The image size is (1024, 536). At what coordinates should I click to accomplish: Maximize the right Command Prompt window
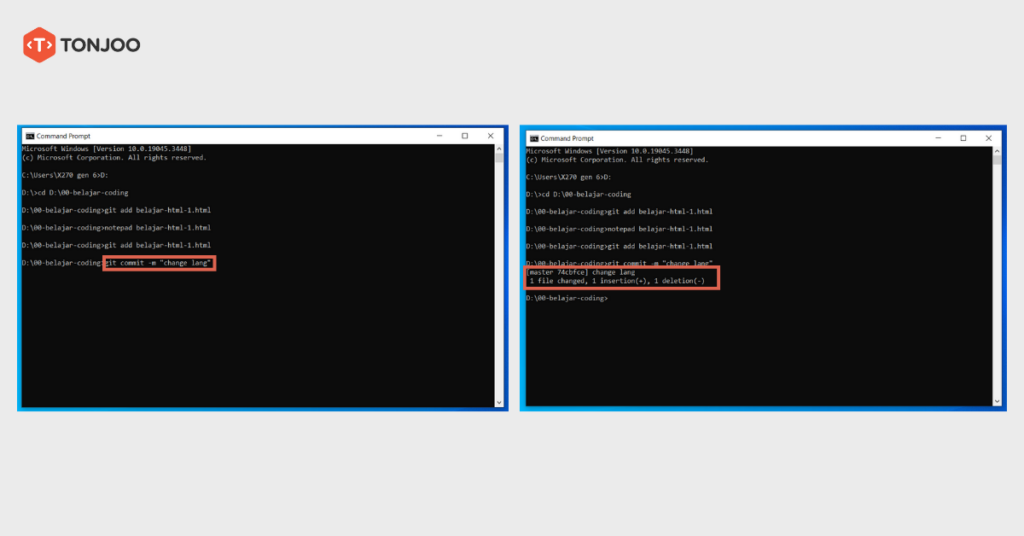[x=963, y=138]
